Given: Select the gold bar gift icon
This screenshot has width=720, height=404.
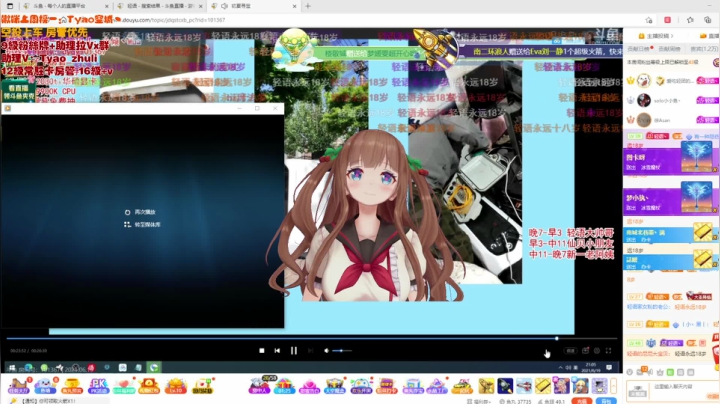Looking at the screenshot, I should click(542, 386).
